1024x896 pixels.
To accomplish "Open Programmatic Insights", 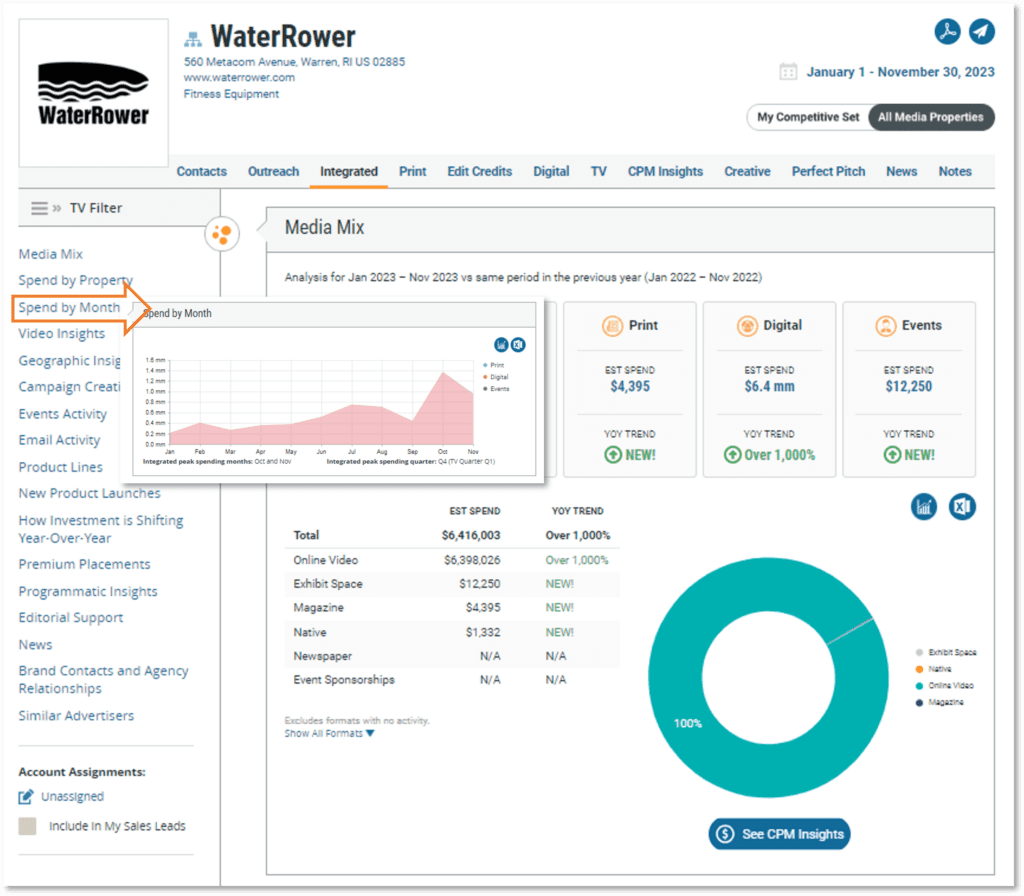I will (x=88, y=592).
